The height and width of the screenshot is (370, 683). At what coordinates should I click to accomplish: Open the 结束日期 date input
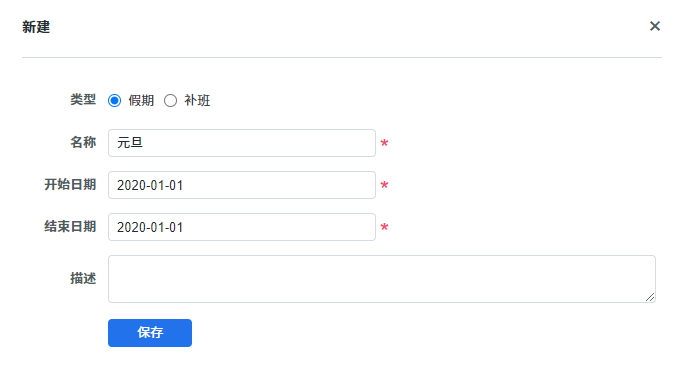coord(242,227)
